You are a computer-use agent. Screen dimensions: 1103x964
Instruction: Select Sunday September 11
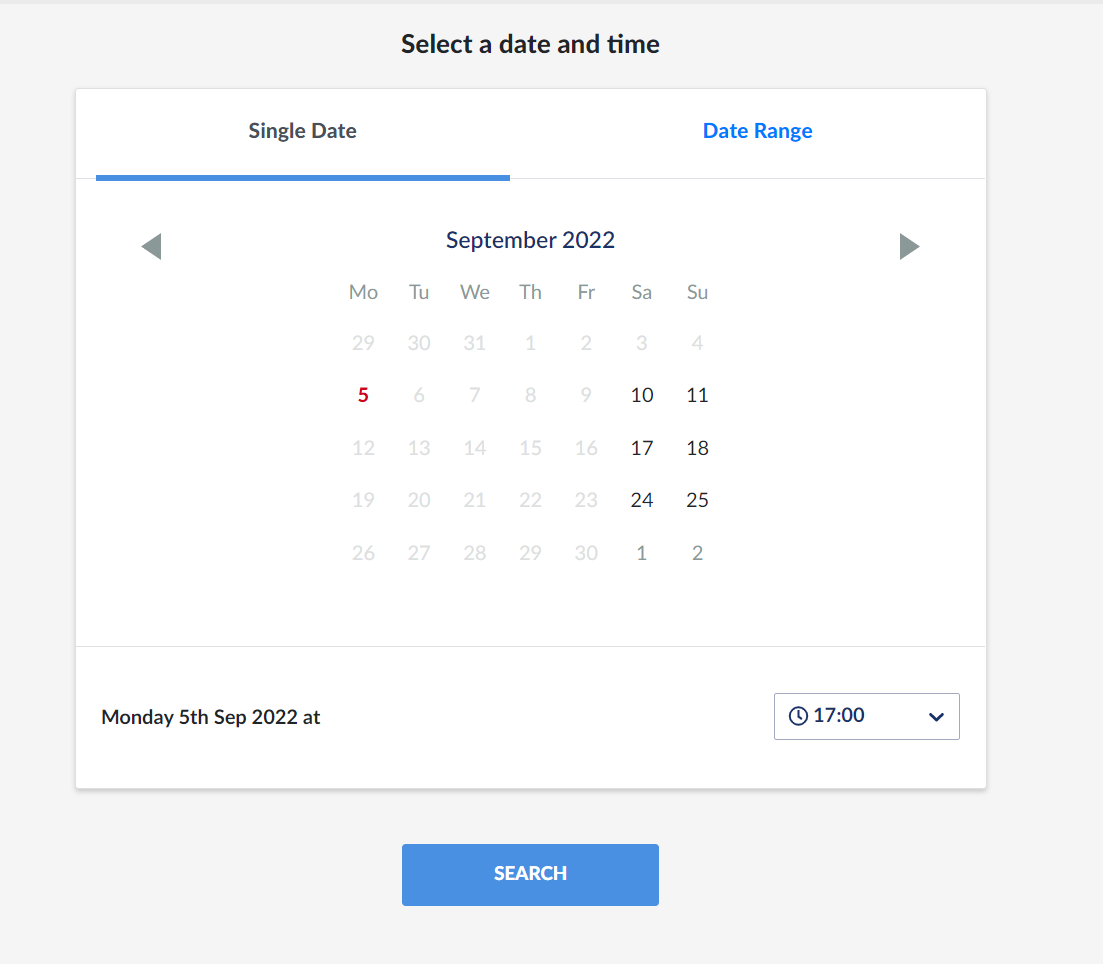pos(697,395)
